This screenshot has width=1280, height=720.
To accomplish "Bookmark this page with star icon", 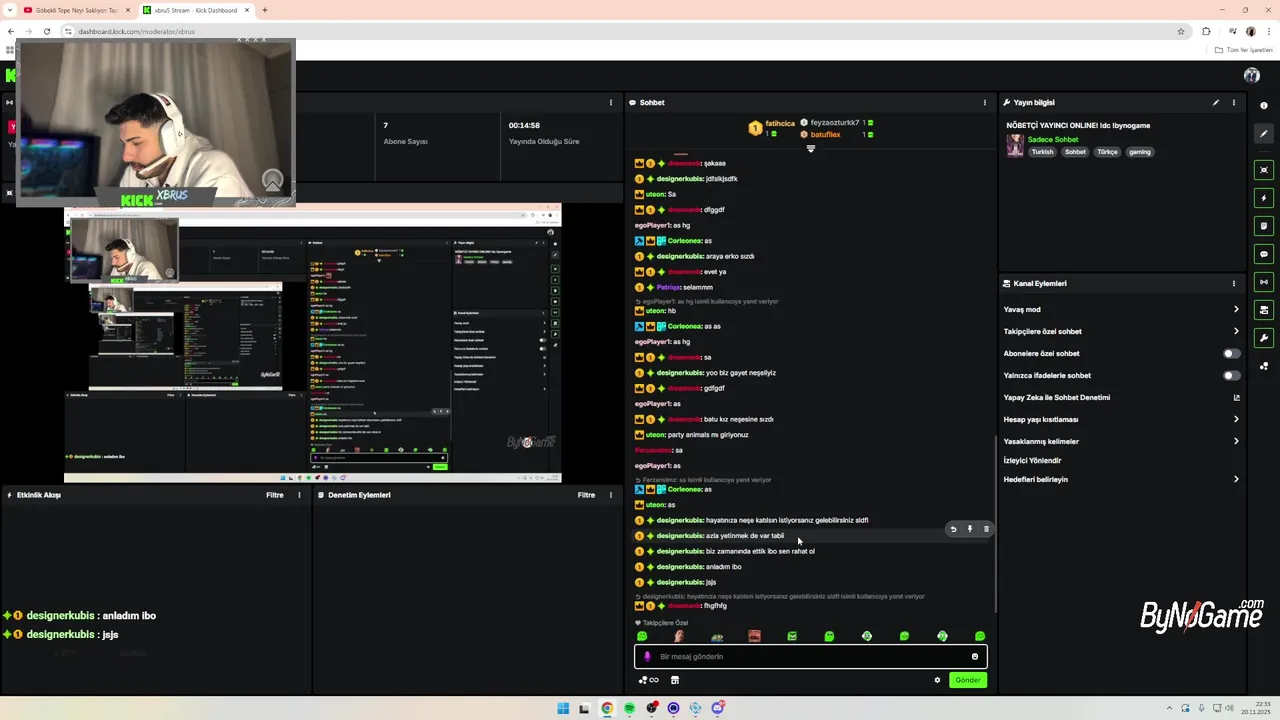I will [1181, 31].
